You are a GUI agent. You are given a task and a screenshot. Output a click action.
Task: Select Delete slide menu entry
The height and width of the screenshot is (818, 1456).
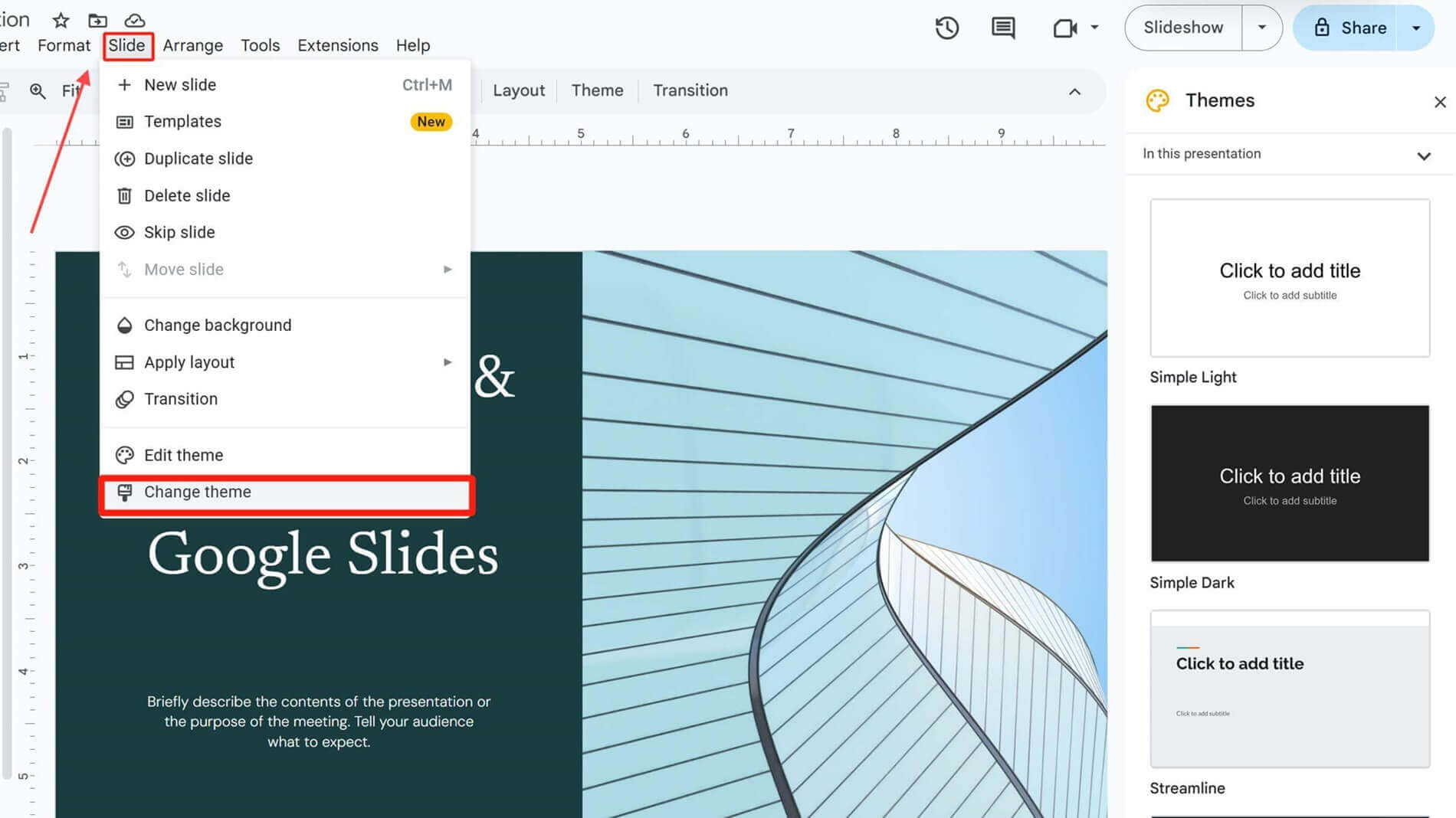tap(284, 196)
